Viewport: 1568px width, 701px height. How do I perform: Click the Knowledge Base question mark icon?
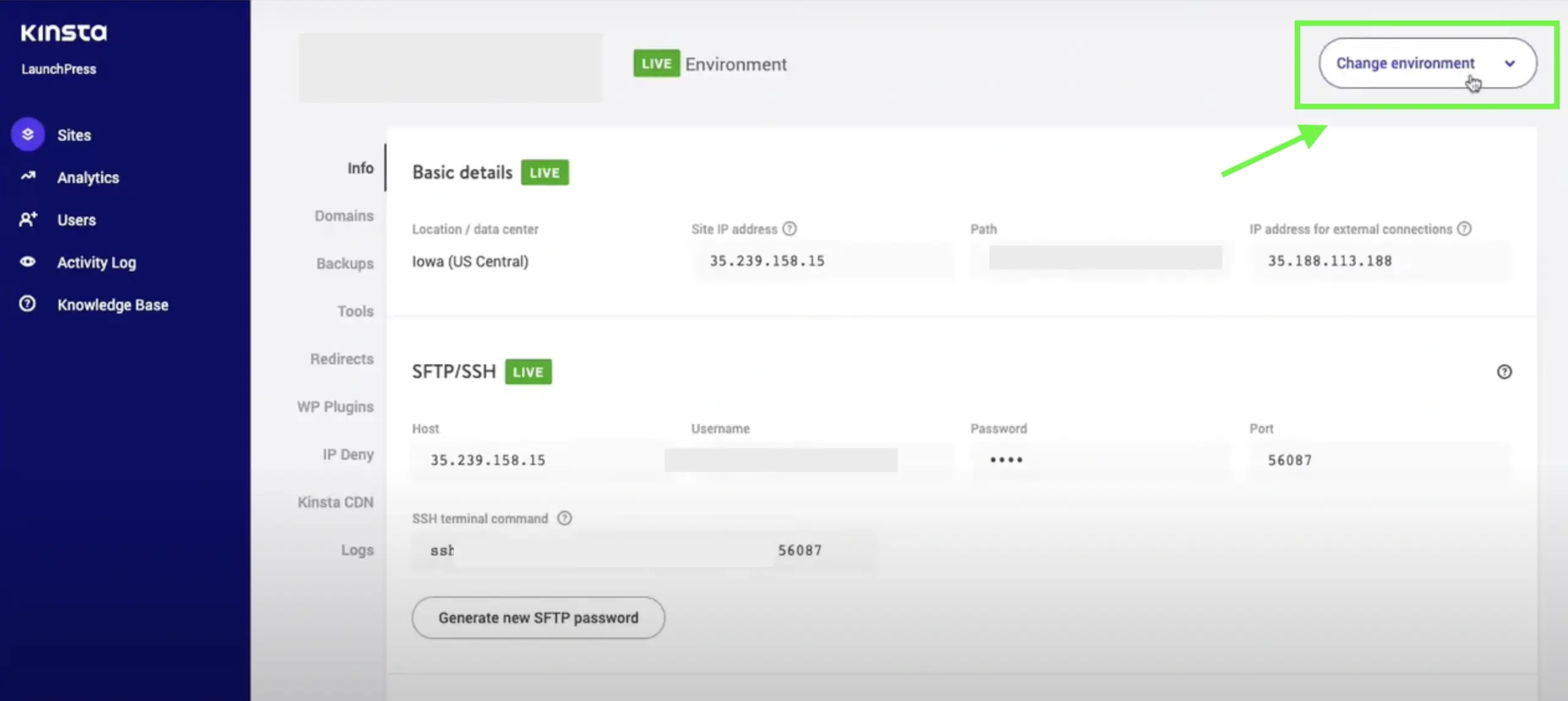(x=28, y=304)
